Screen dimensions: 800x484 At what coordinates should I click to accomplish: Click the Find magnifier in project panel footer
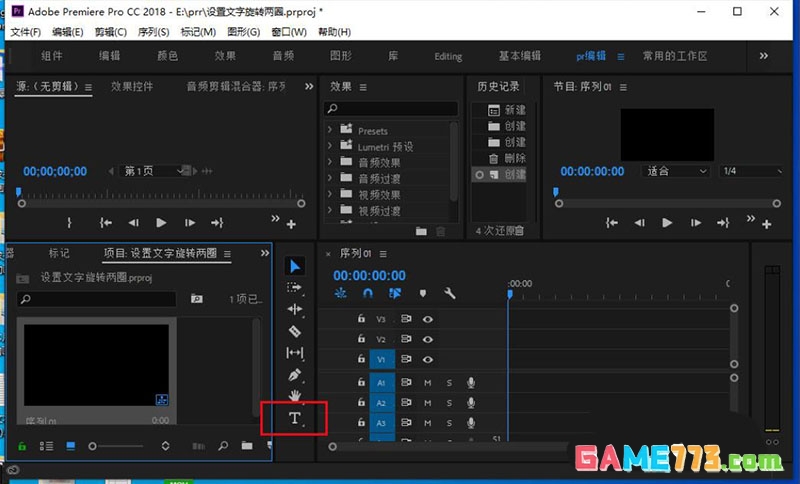223,446
